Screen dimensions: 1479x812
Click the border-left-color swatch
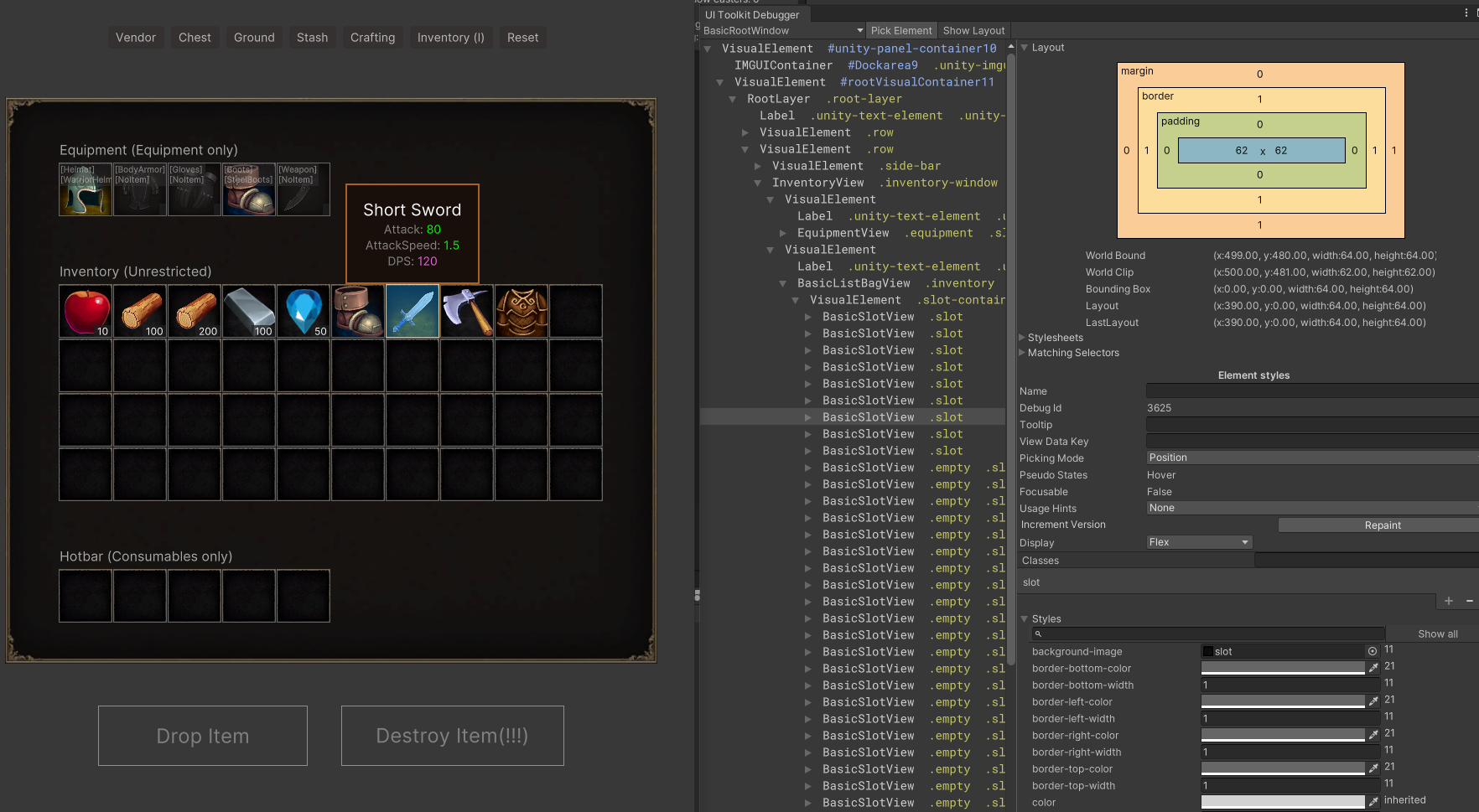pos(1282,701)
